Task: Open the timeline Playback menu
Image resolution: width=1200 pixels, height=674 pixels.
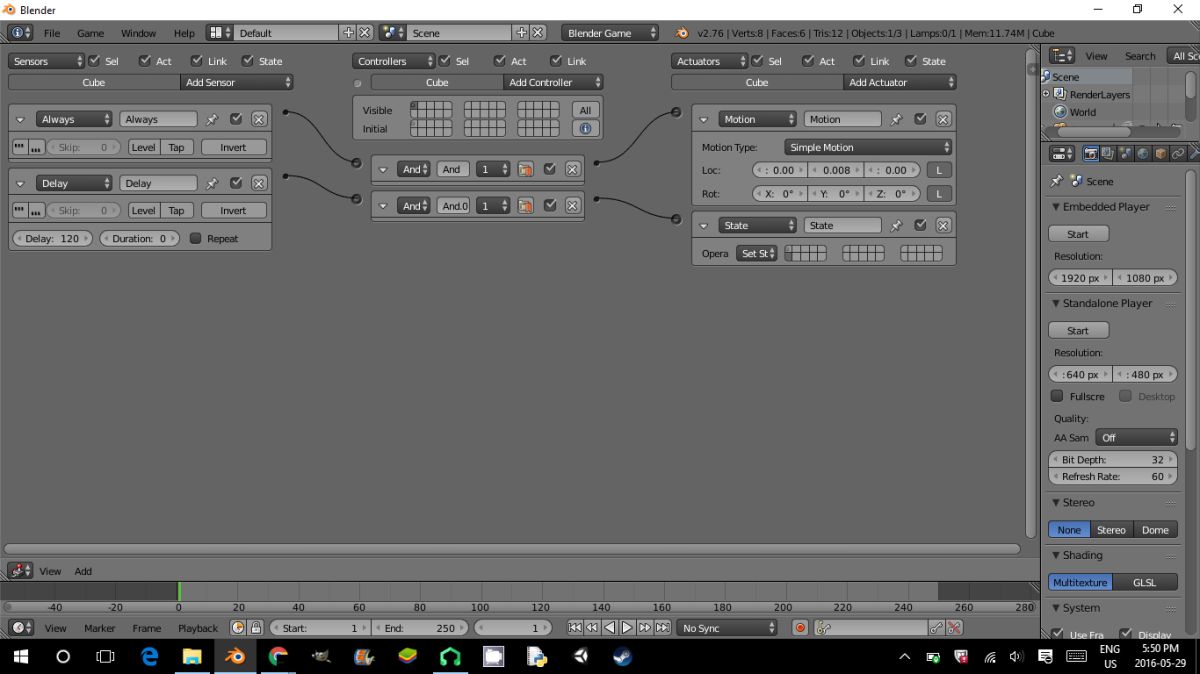Action: (198, 628)
